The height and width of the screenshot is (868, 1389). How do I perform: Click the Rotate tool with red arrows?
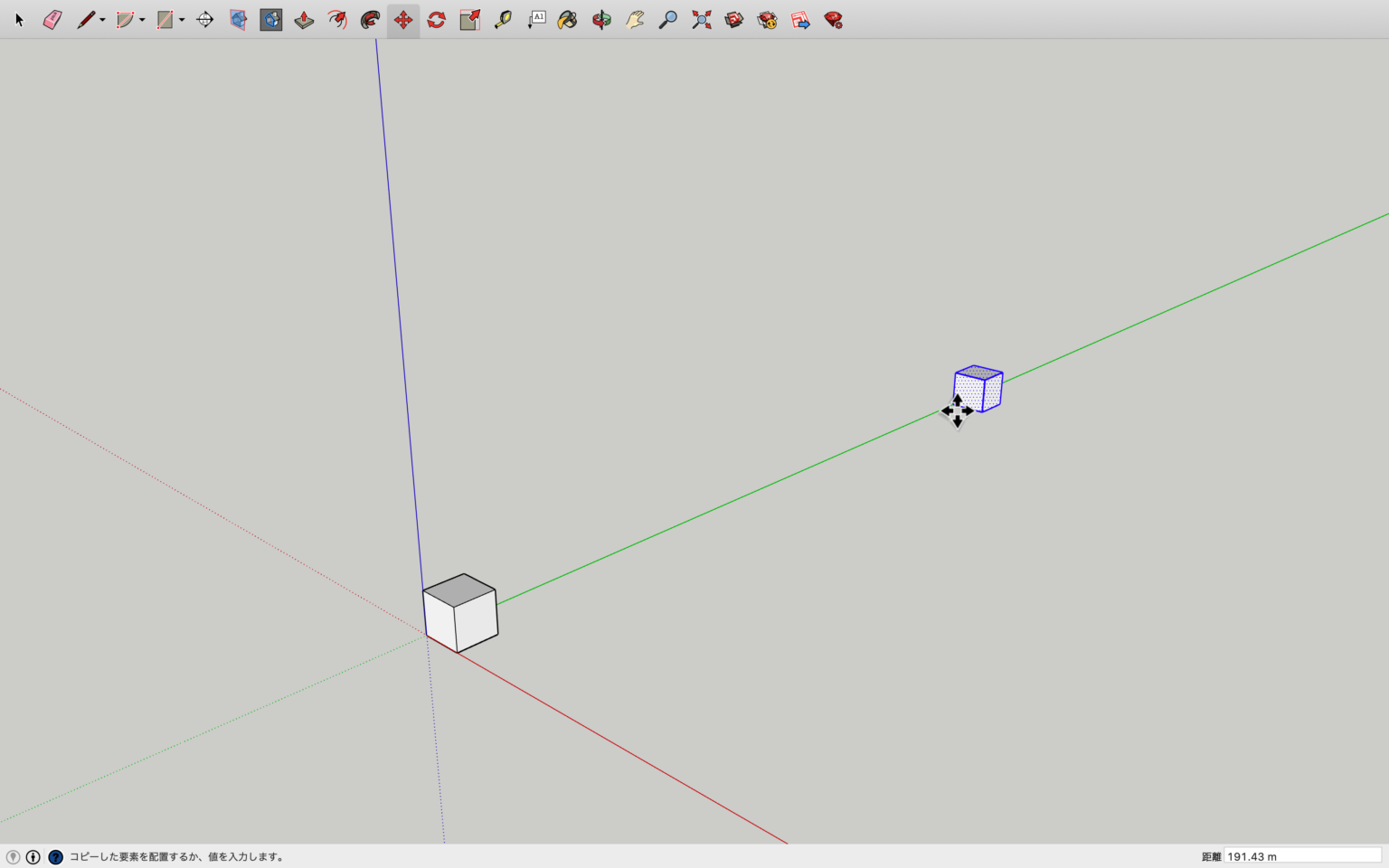pyautogui.click(x=437, y=20)
